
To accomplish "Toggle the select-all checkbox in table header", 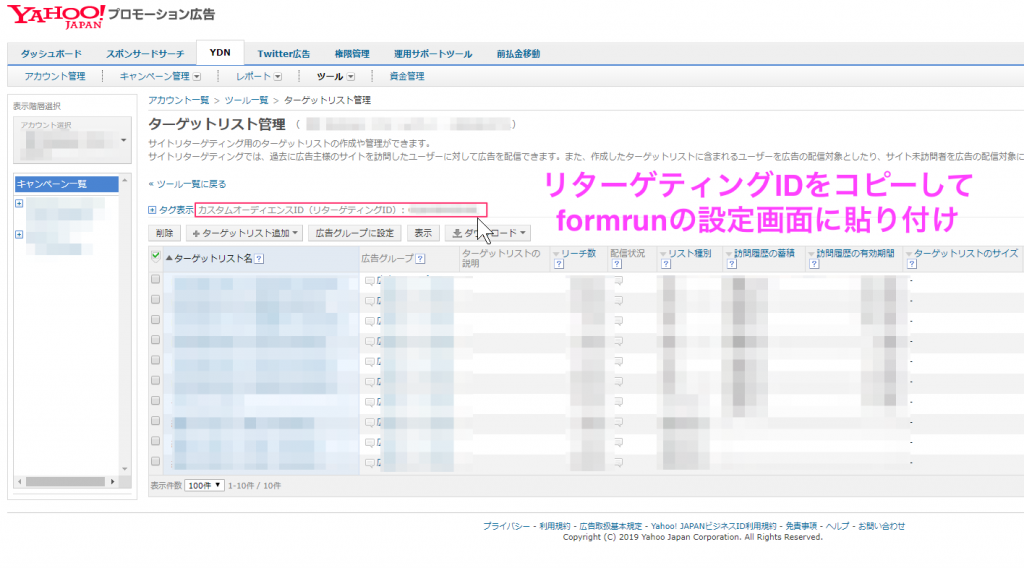I will [155, 256].
